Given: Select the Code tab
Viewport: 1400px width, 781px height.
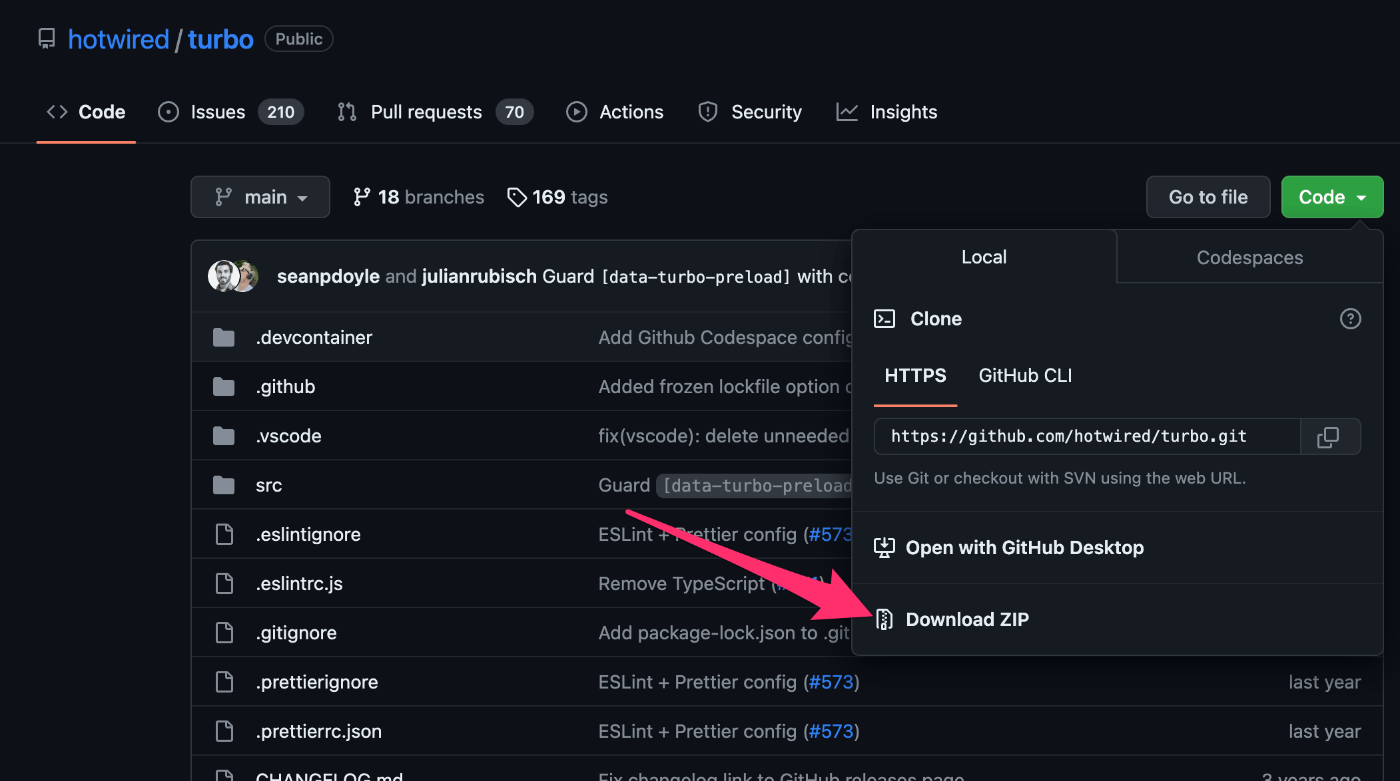Looking at the screenshot, I should tap(86, 112).
